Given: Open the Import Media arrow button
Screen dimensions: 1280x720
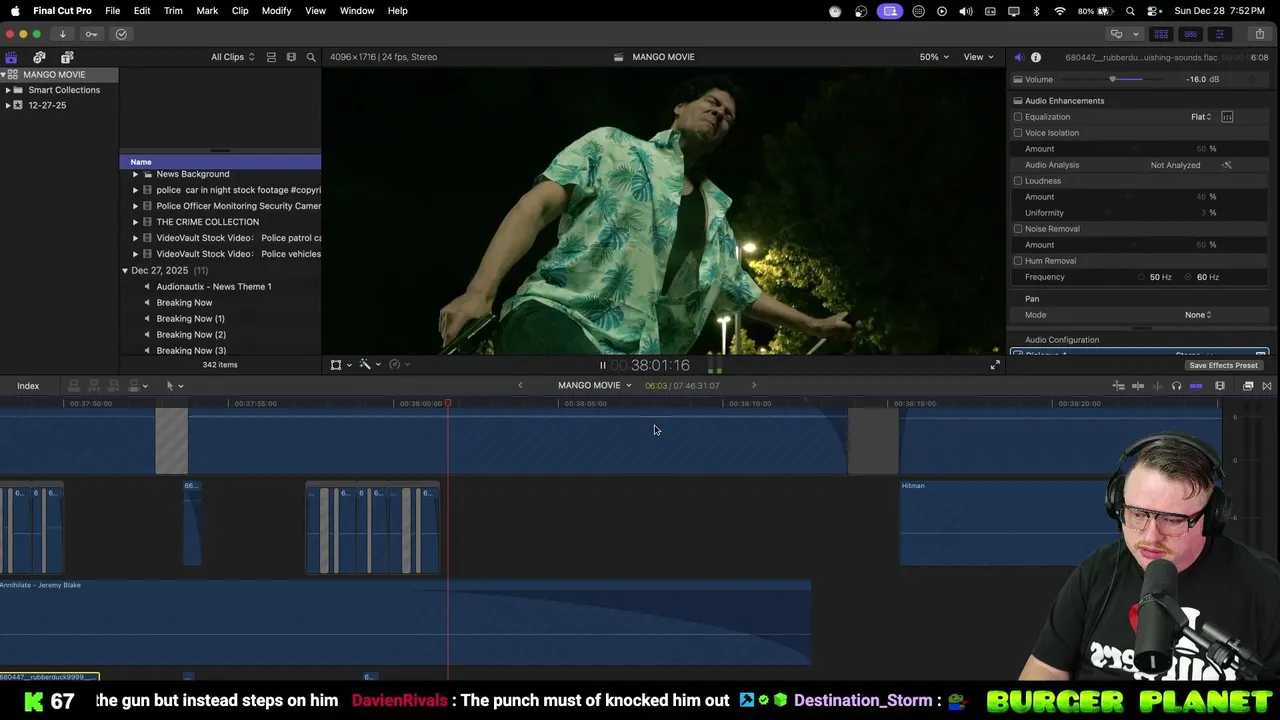Looking at the screenshot, I should (x=62, y=34).
